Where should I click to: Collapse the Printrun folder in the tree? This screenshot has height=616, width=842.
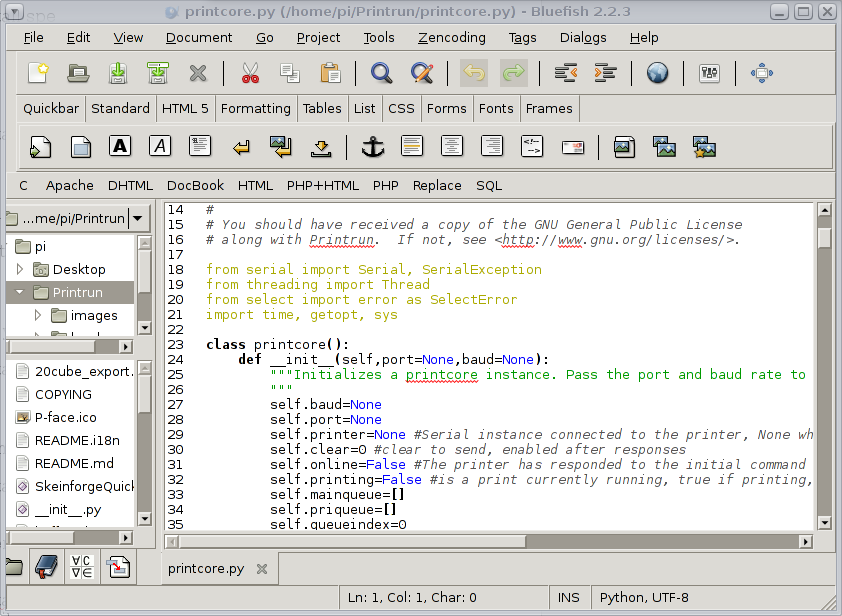click(20, 292)
